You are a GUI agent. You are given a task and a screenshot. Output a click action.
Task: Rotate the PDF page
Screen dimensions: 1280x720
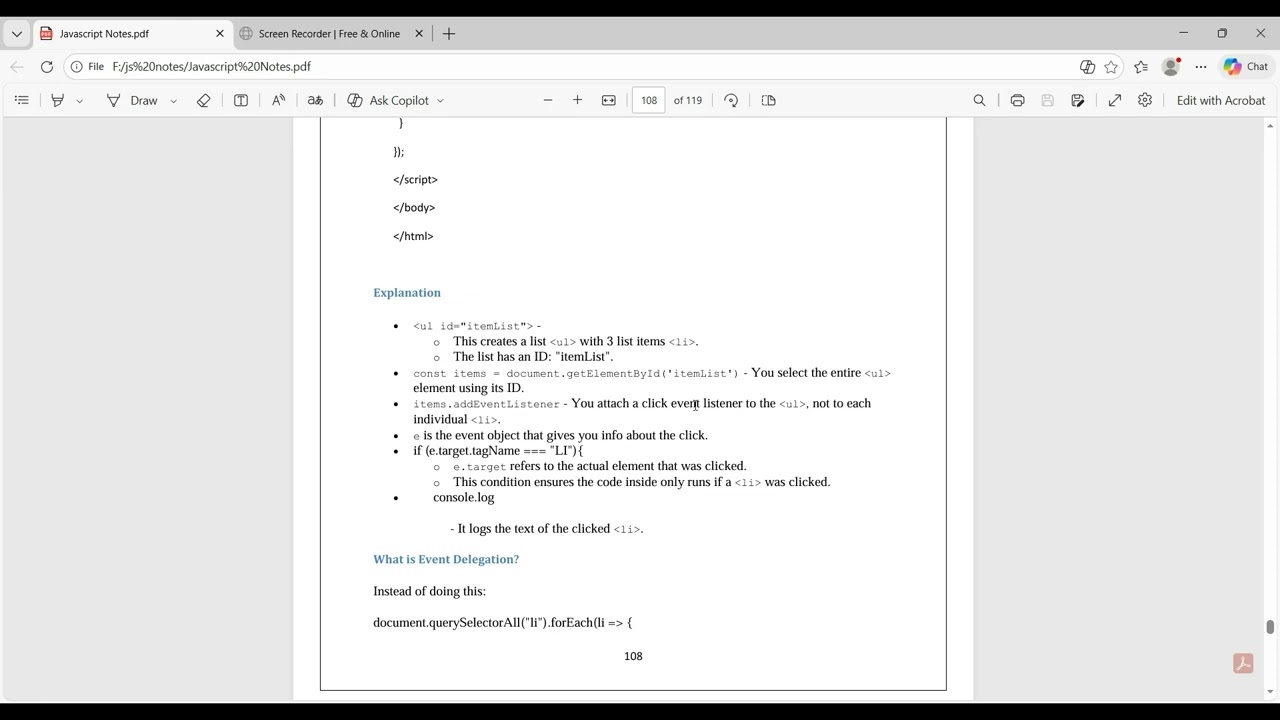731,100
